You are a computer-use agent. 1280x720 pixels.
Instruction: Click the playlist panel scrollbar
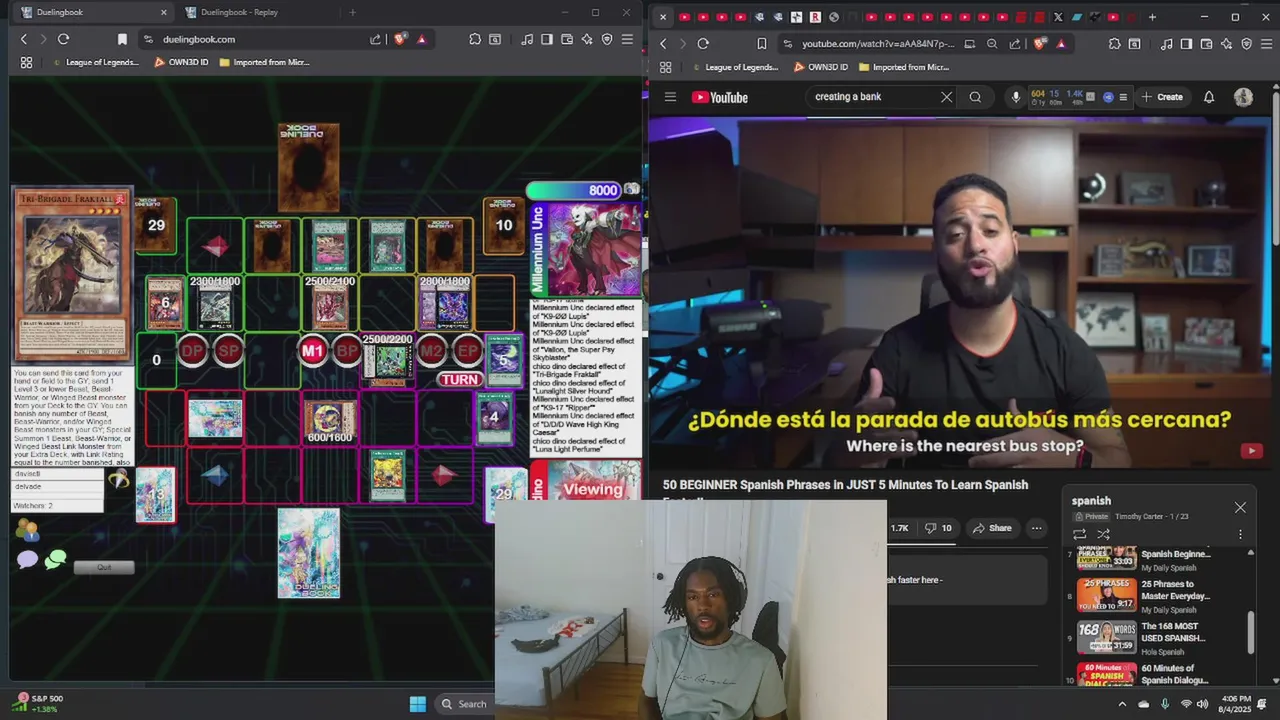click(1250, 630)
